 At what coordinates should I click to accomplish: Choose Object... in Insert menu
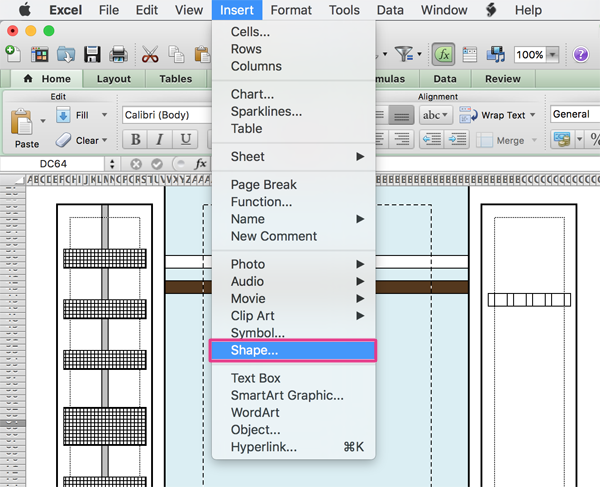pyautogui.click(x=293, y=430)
